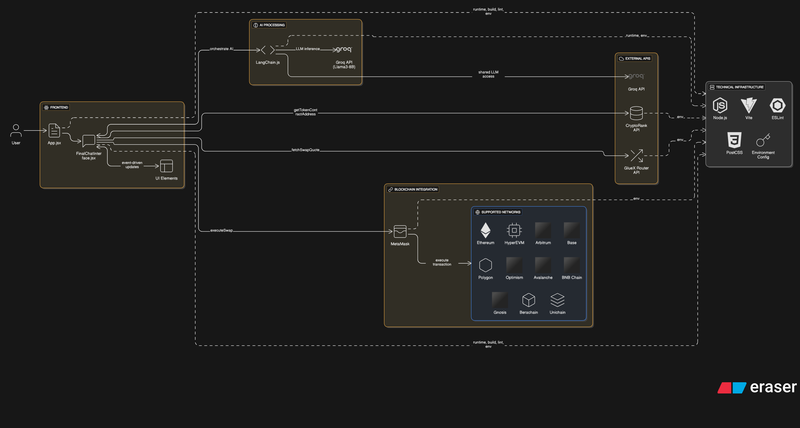Click the GlueX Router API shuffle icon

tap(636, 156)
